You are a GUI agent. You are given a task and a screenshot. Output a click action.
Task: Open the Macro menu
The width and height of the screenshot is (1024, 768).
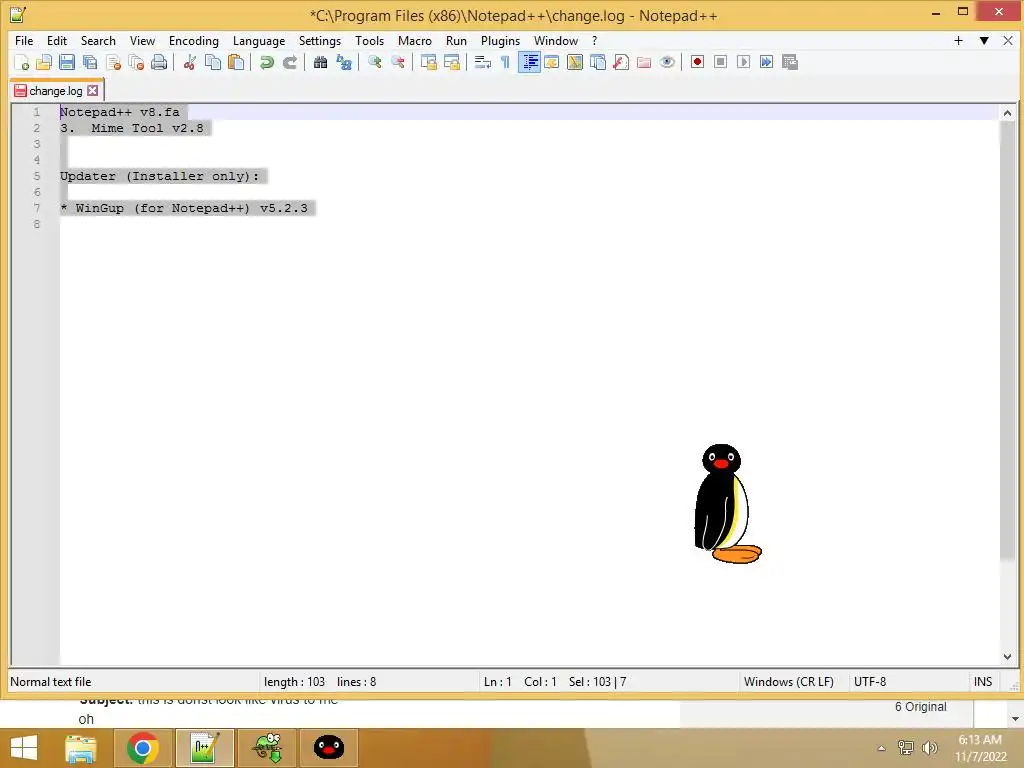[415, 40]
